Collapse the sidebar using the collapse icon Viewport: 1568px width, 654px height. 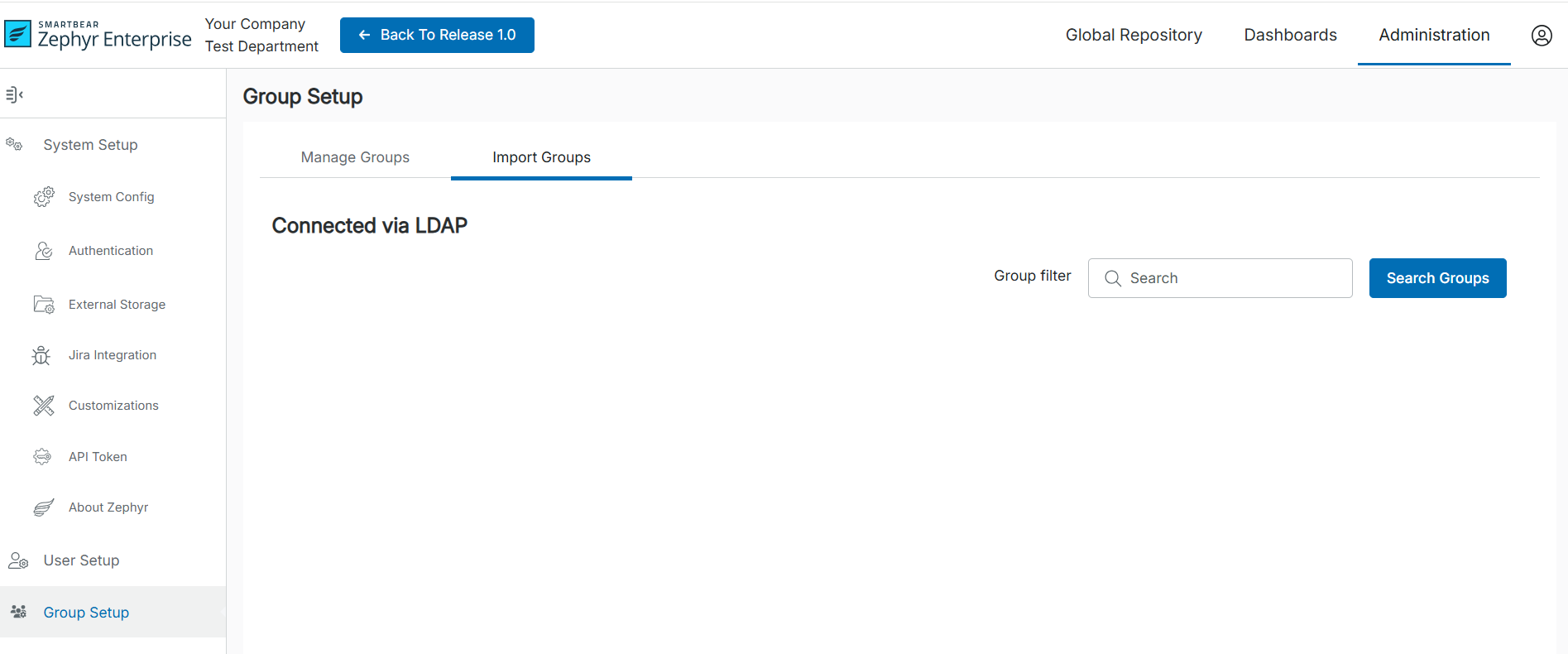click(x=14, y=94)
